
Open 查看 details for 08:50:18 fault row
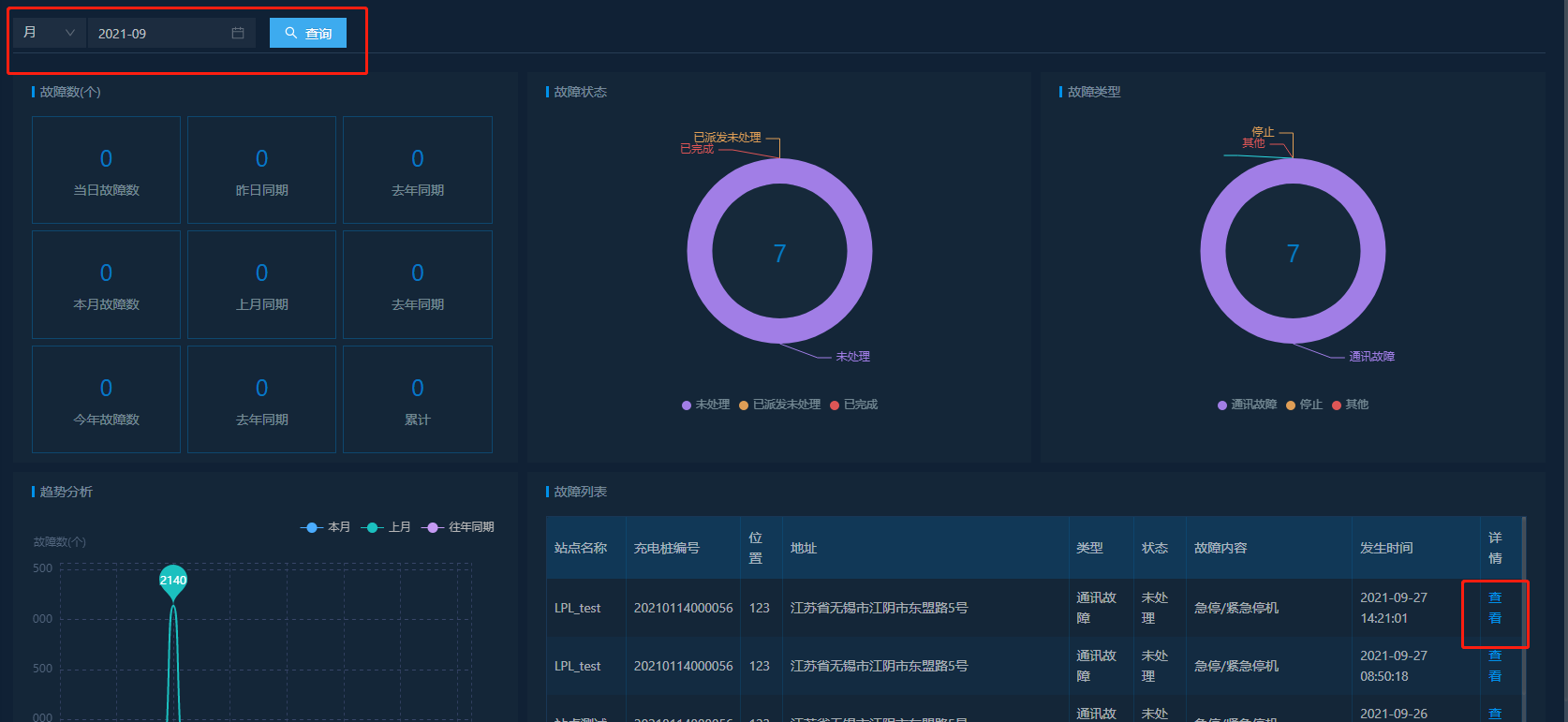pyautogui.click(x=1495, y=666)
